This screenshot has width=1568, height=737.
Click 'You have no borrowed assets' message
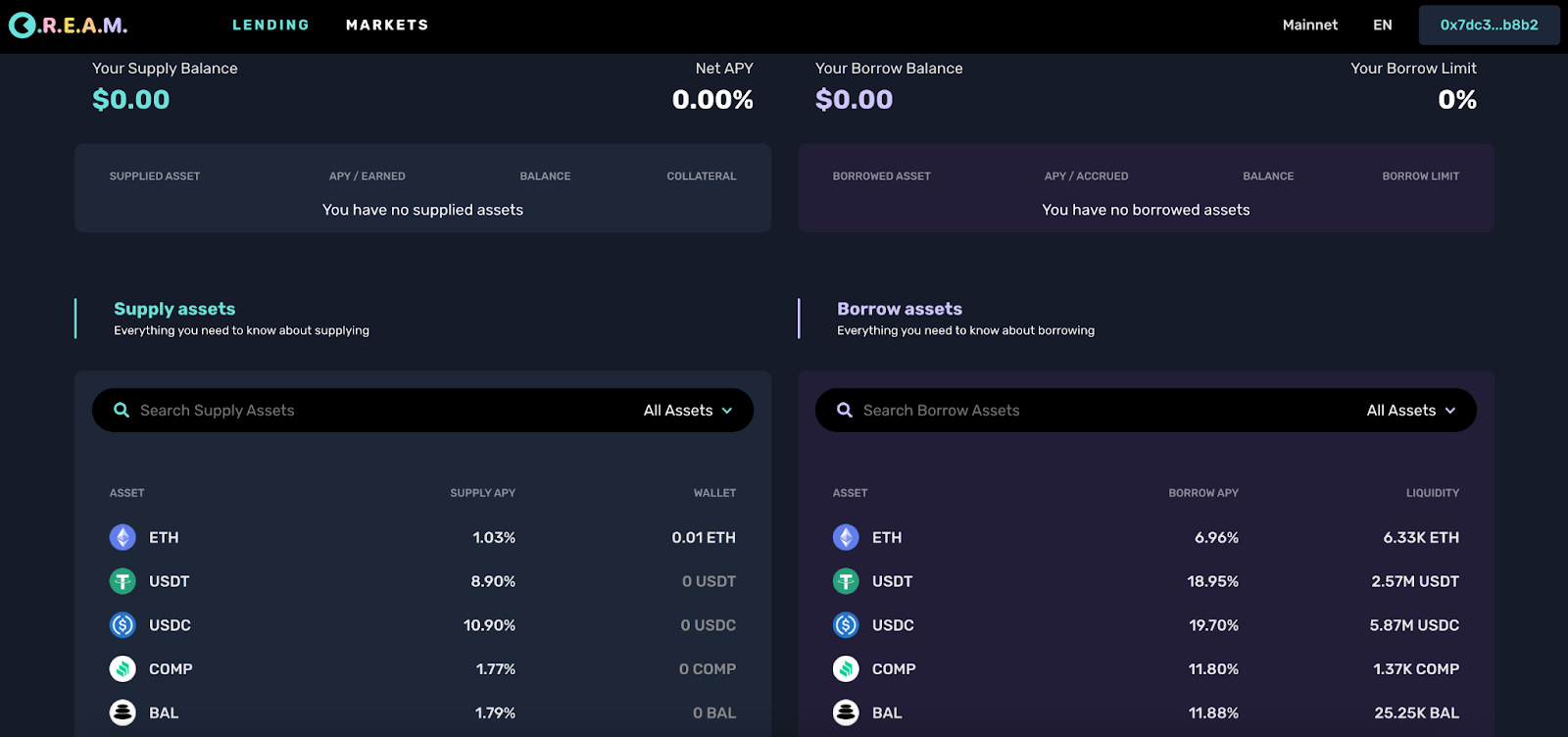(x=1146, y=210)
